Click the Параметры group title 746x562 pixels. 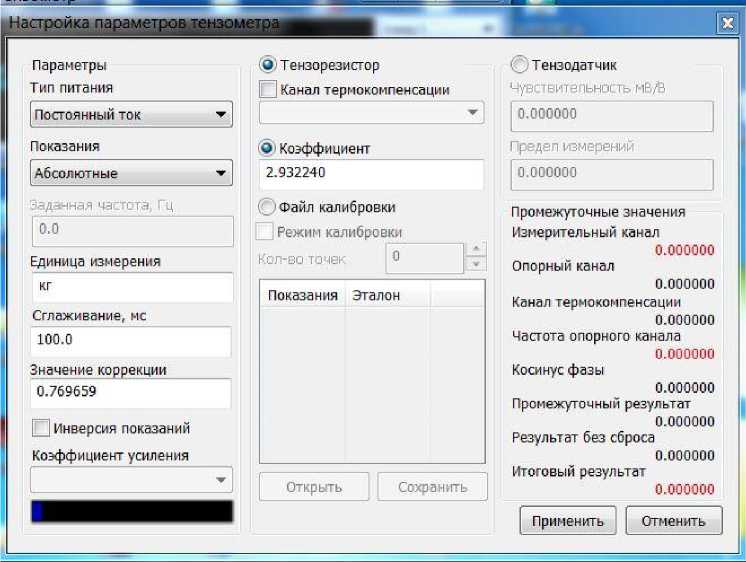pyautogui.click(x=69, y=65)
